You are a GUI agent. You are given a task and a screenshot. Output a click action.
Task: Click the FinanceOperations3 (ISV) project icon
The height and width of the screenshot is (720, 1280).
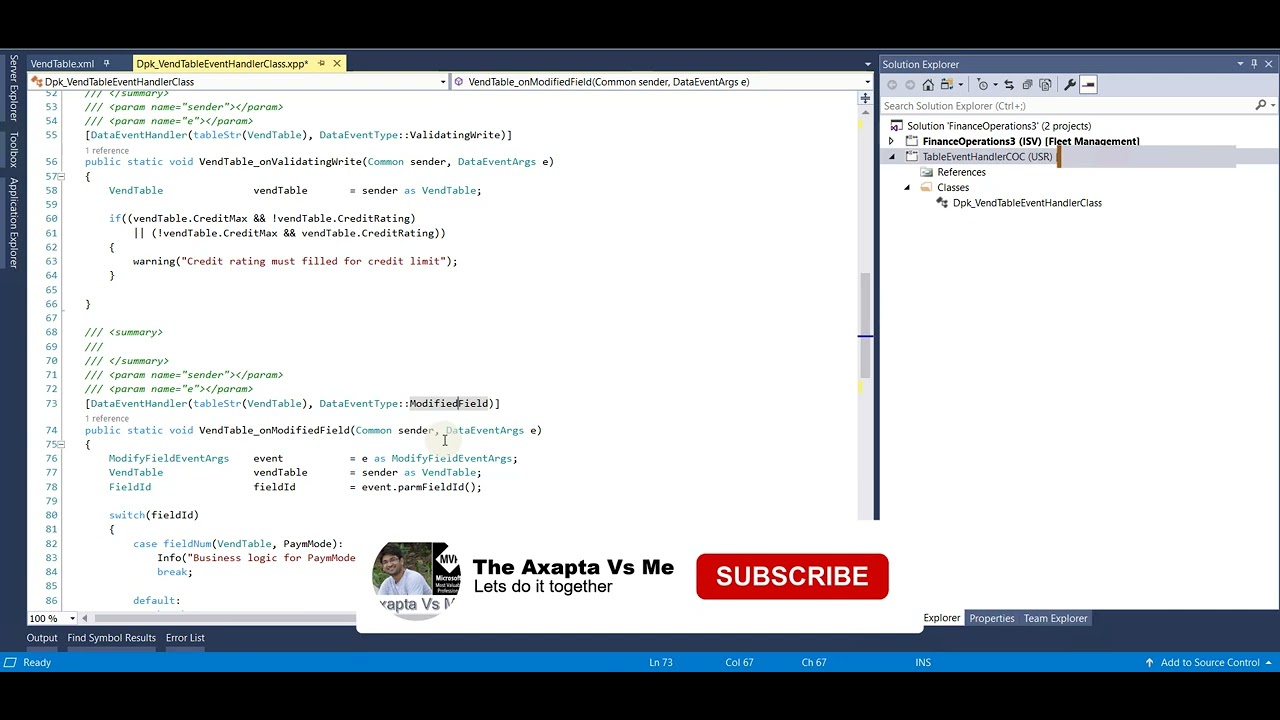point(911,141)
